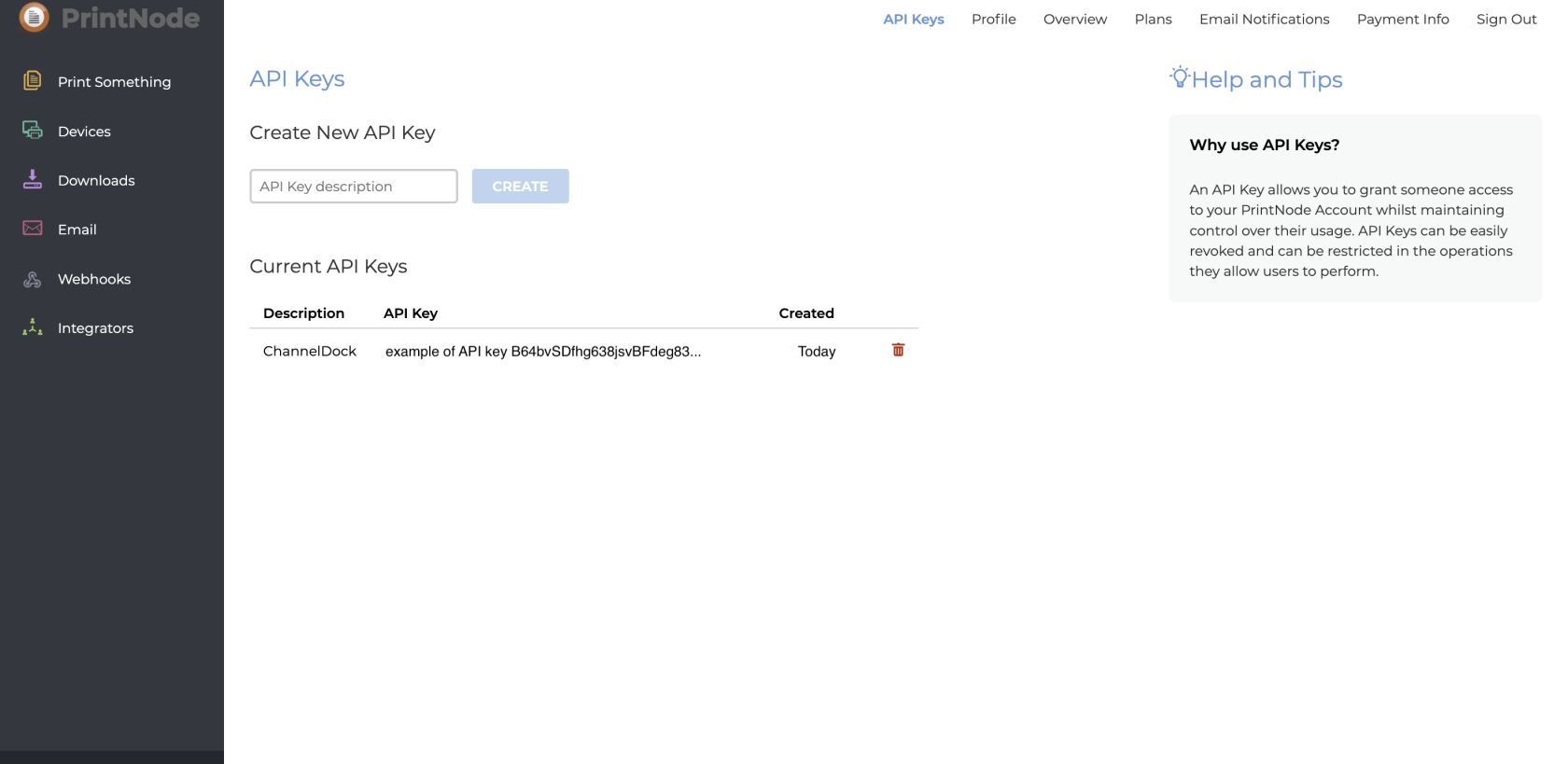Click the Downloads arrow icon
This screenshot has width=1568, height=764.
click(x=33, y=179)
